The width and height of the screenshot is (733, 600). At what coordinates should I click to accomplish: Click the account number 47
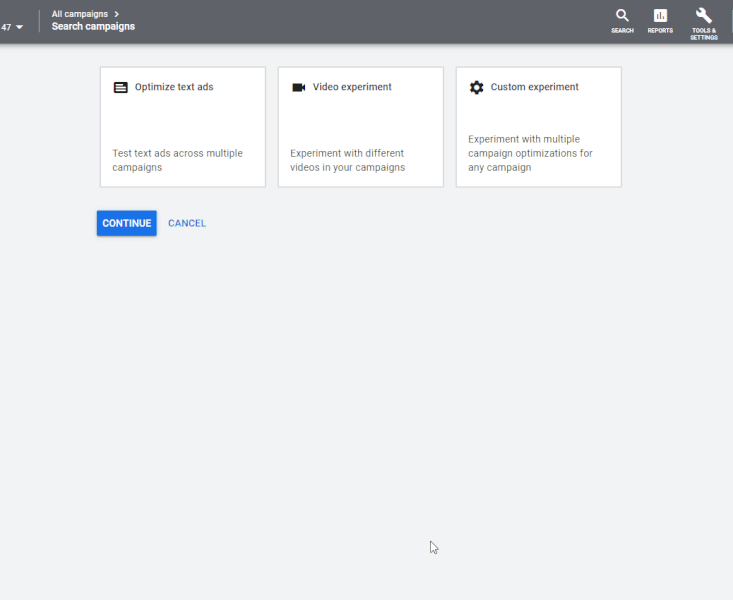click(x=6, y=27)
